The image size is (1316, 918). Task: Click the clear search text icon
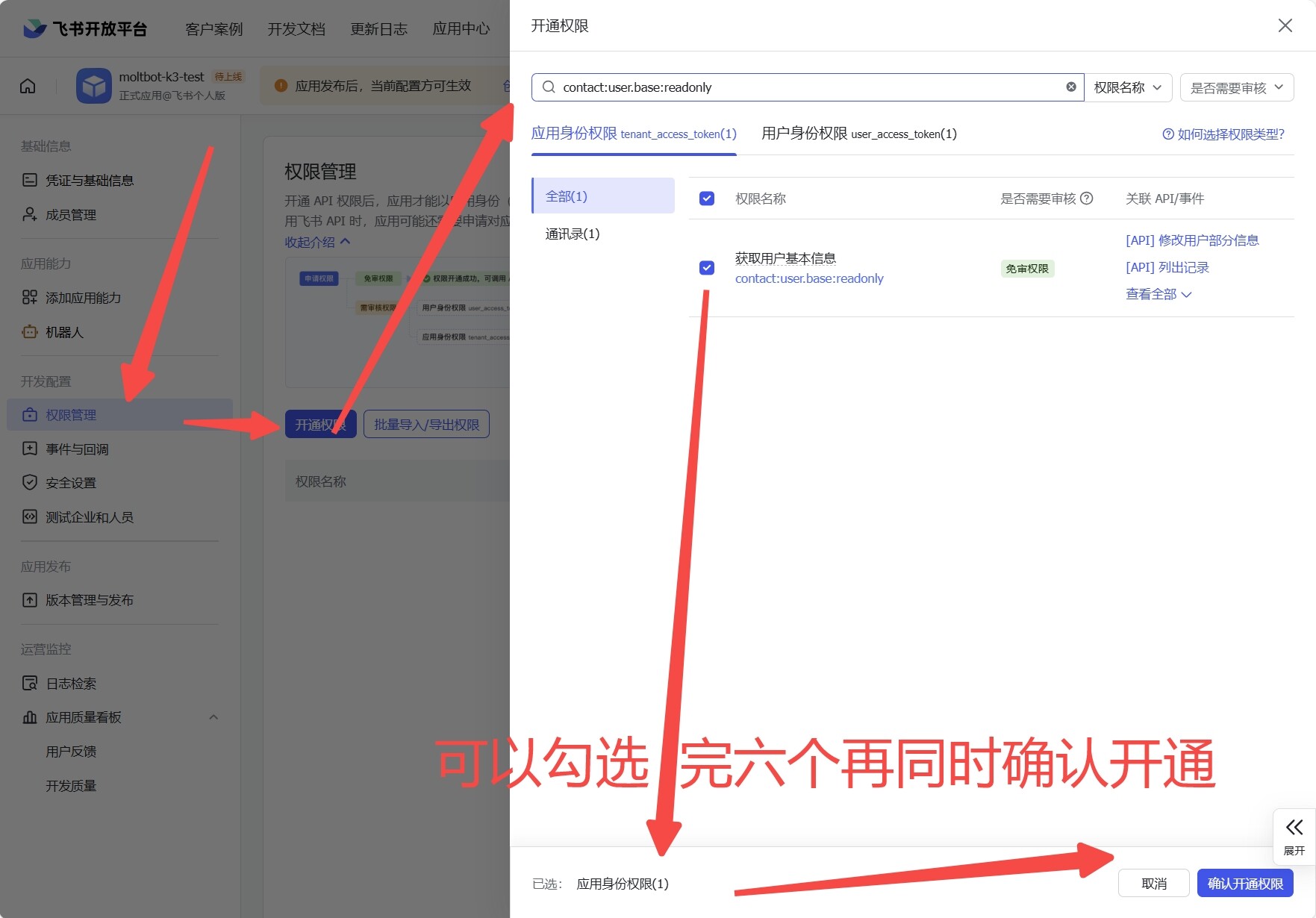click(1071, 87)
